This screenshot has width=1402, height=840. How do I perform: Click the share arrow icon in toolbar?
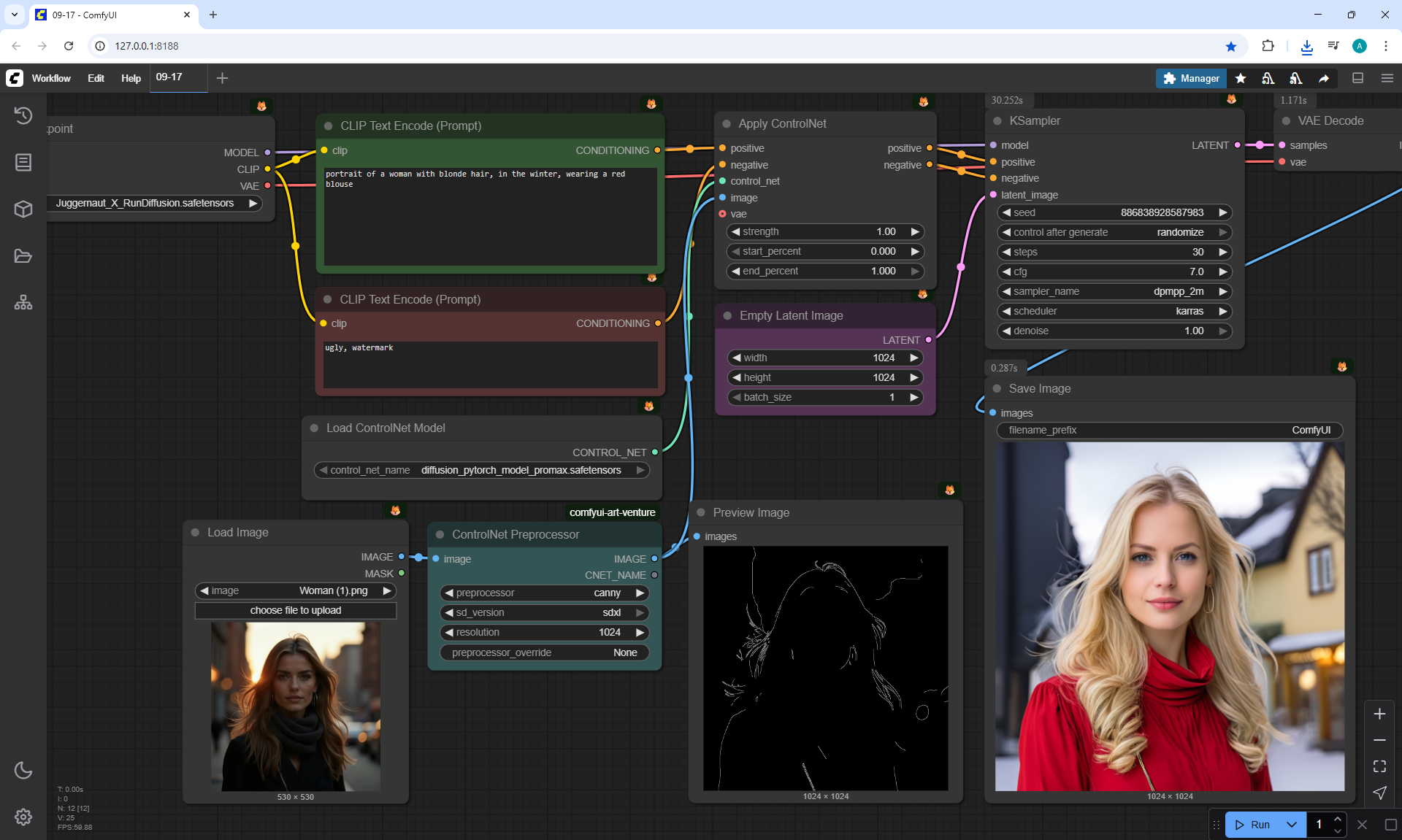coord(1324,78)
